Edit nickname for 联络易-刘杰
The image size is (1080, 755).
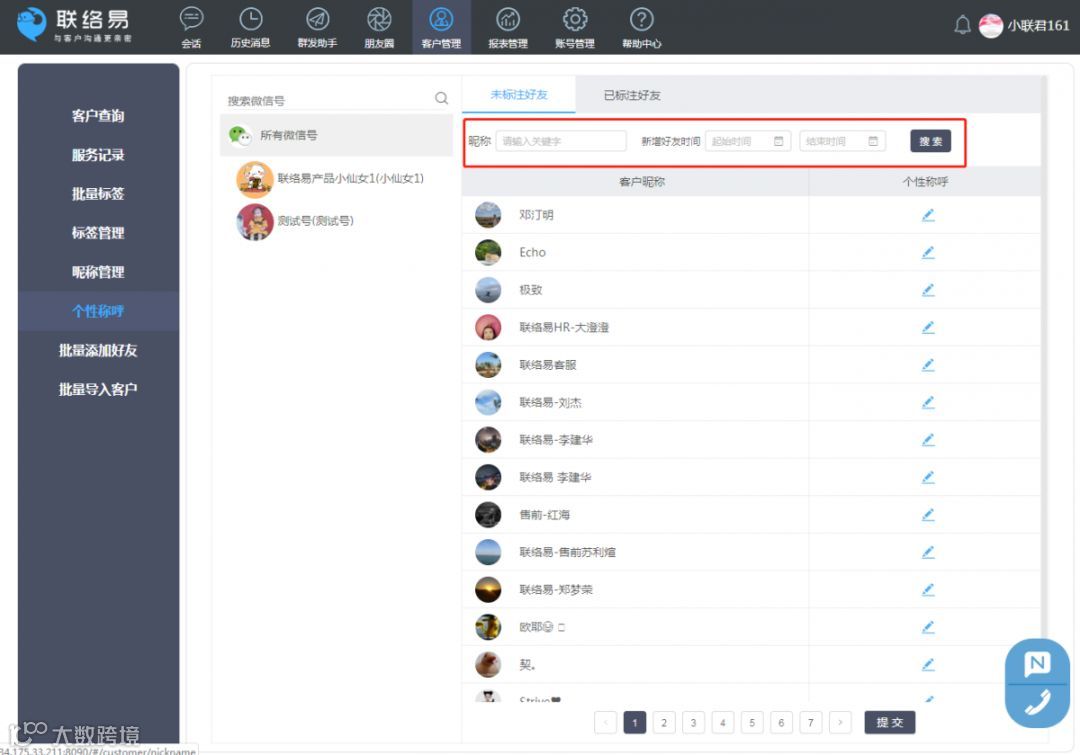(928, 402)
